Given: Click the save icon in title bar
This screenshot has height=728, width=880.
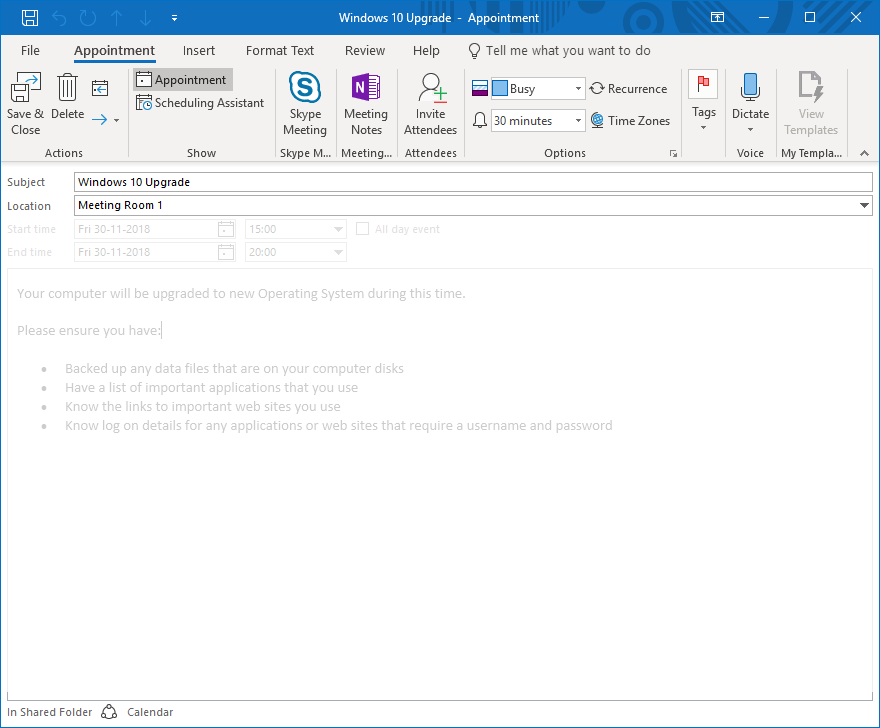Looking at the screenshot, I should coord(30,18).
